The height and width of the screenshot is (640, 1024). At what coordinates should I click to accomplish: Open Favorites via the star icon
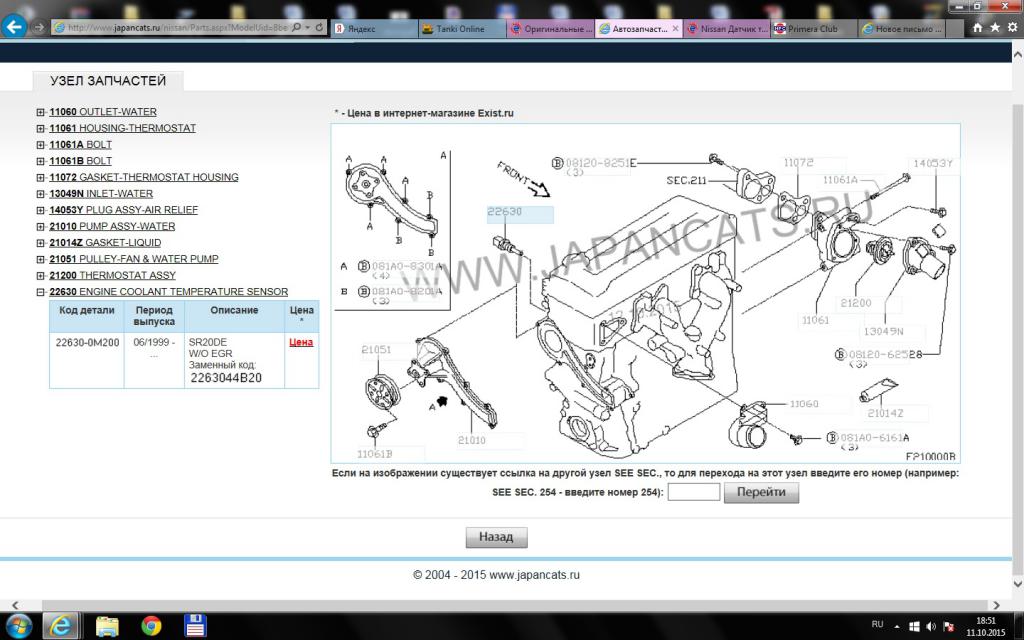tap(995, 27)
